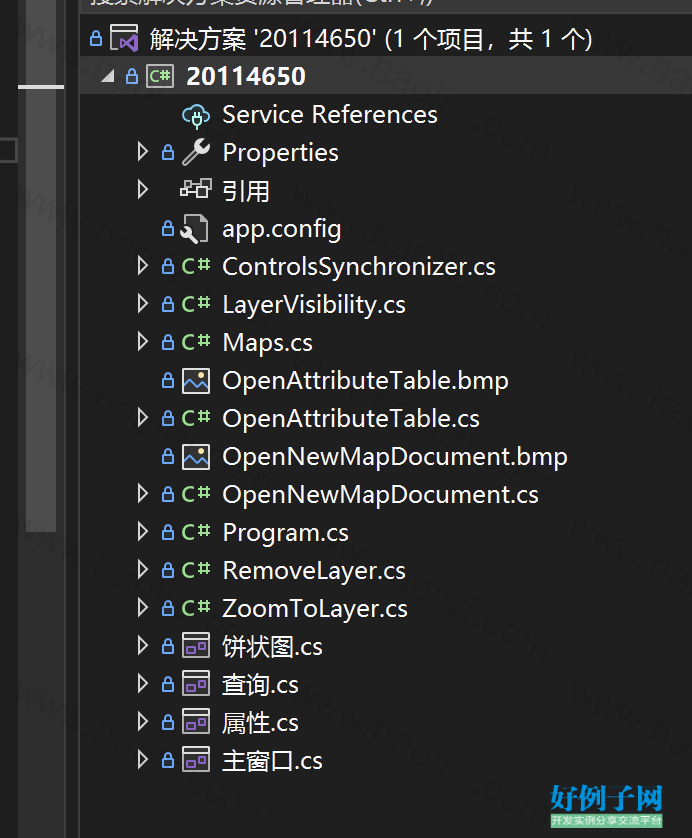Select 饼状图.cs file name
692x838 pixels.
273,647
